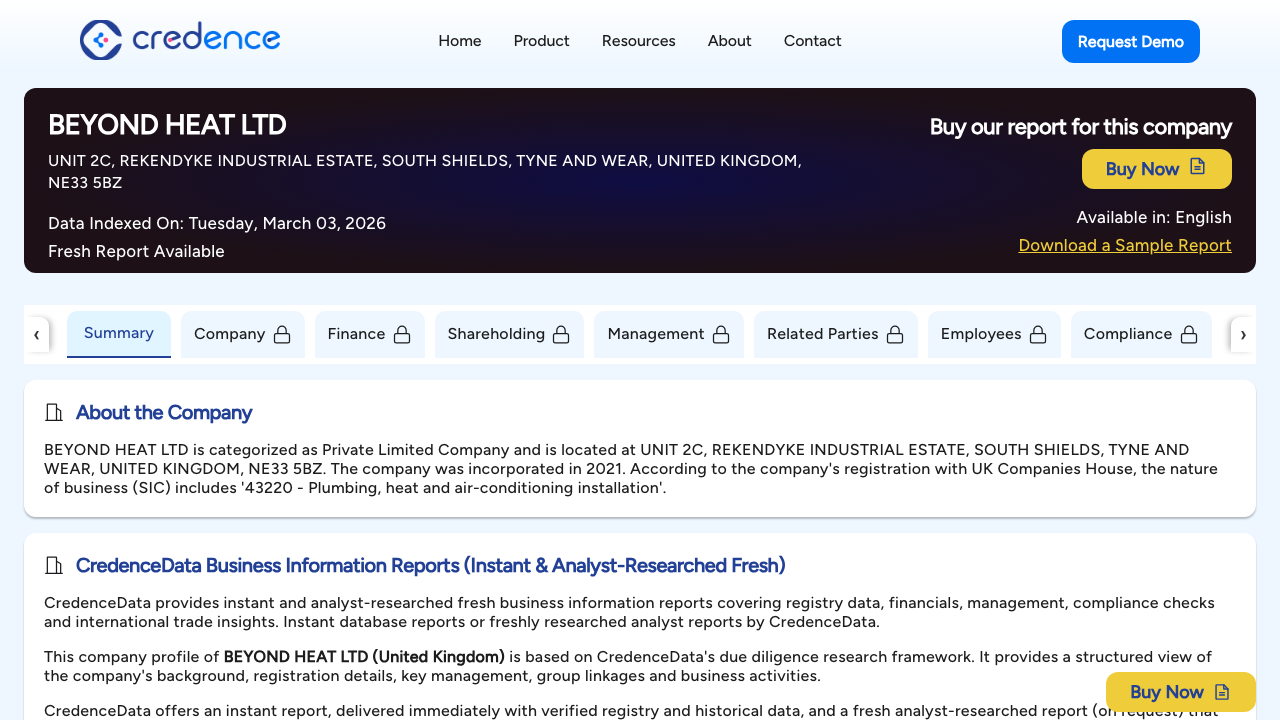Click the lock icon on Finance tab
The height and width of the screenshot is (720, 1280).
[404, 334]
